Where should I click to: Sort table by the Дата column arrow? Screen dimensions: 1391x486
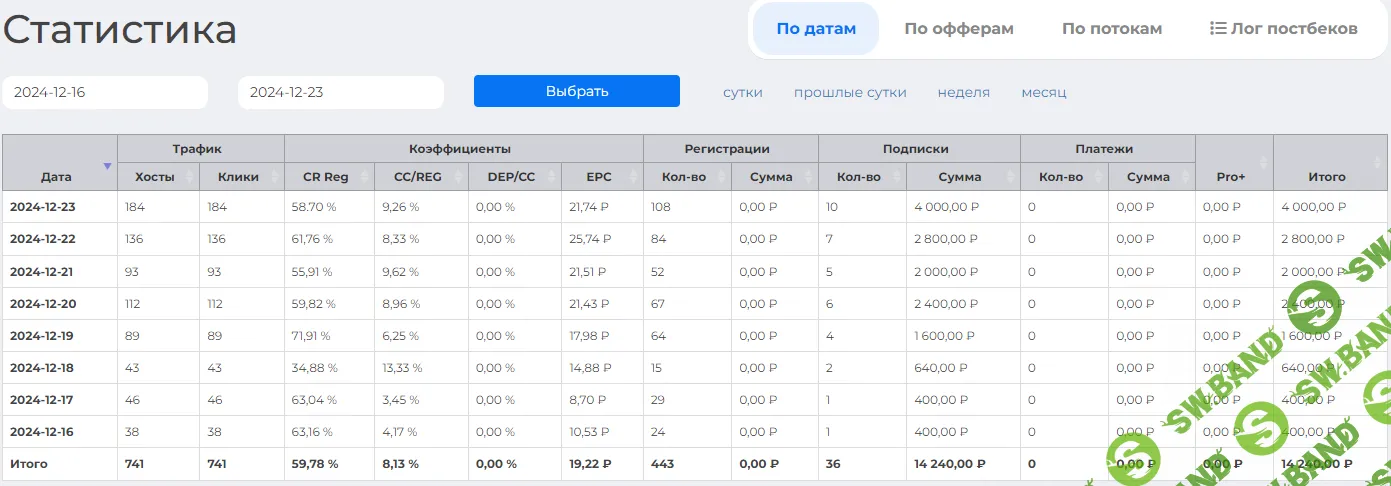pyautogui.click(x=107, y=166)
